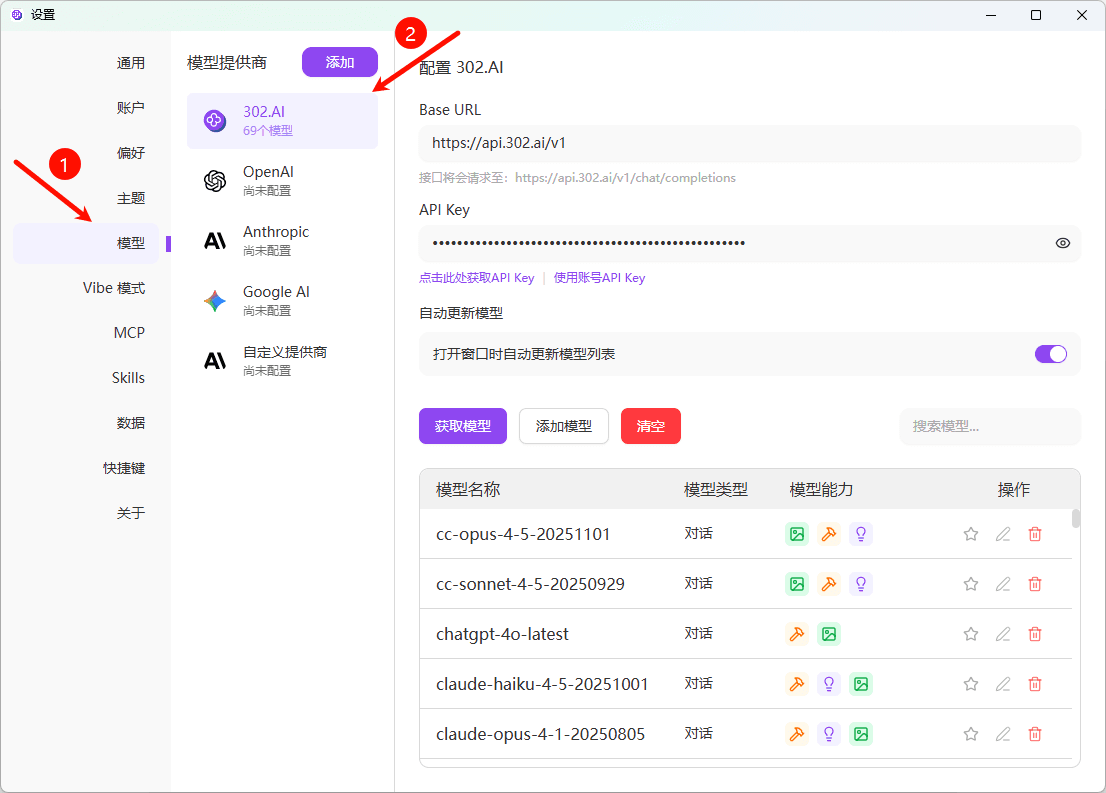Switch to the 主题 settings section
Screen dimensions: 1106x793
(130, 198)
